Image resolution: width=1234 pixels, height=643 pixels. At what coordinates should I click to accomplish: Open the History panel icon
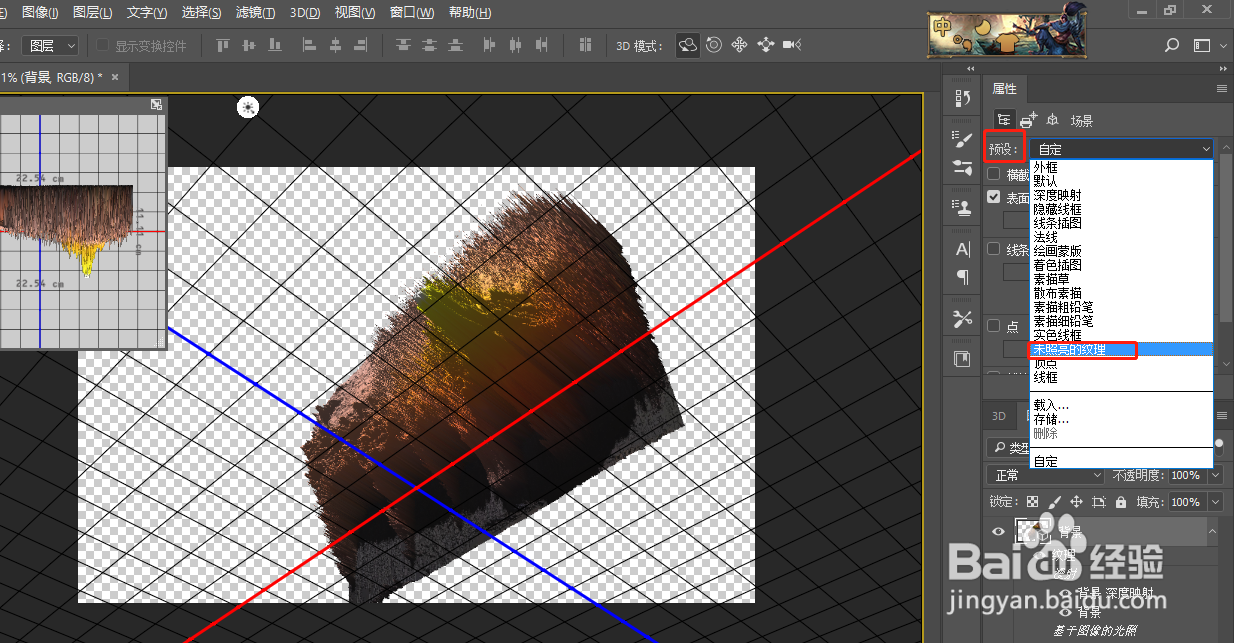tap(963, 98)
